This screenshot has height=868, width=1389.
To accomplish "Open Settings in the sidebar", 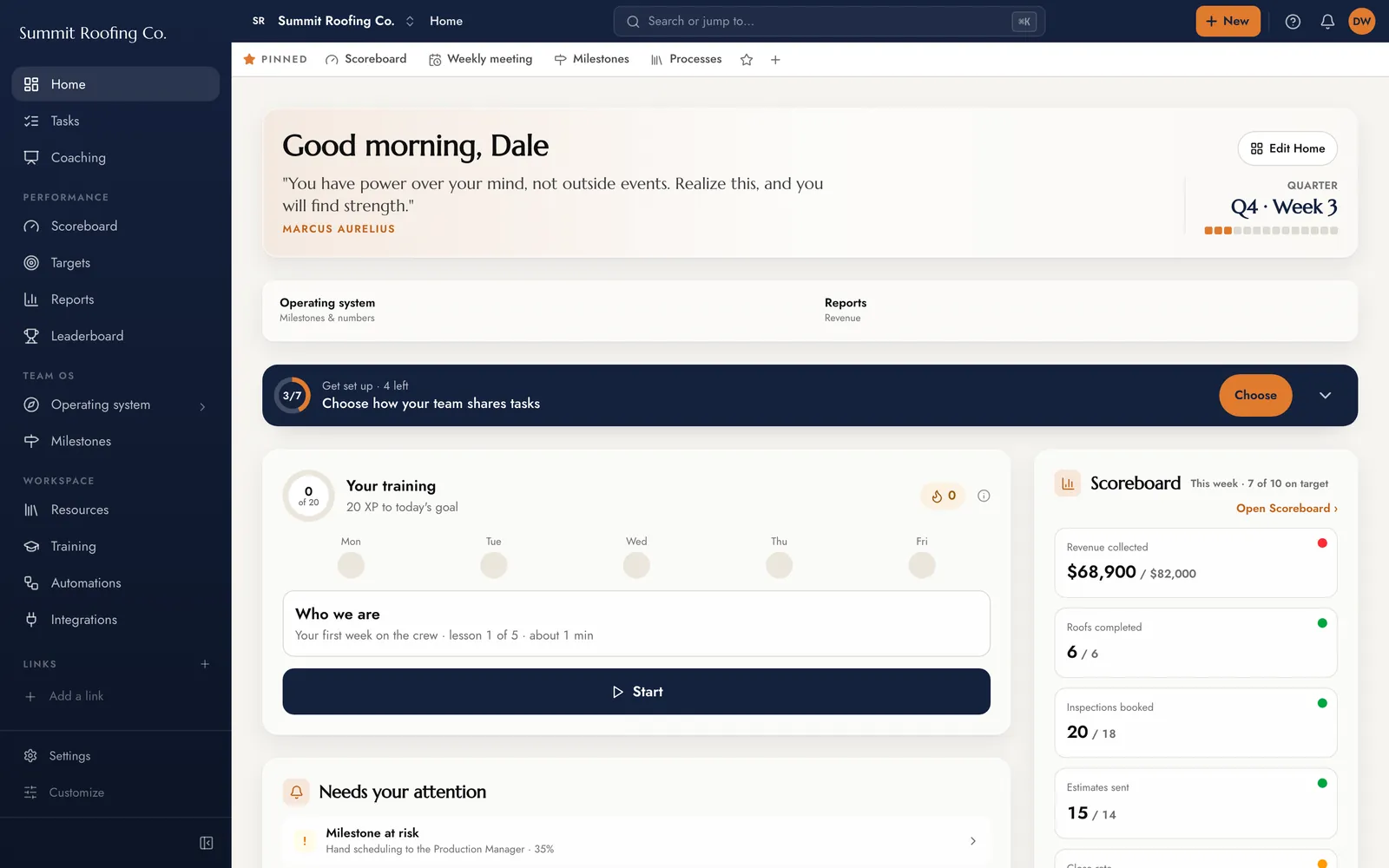I will coord(115,756).
